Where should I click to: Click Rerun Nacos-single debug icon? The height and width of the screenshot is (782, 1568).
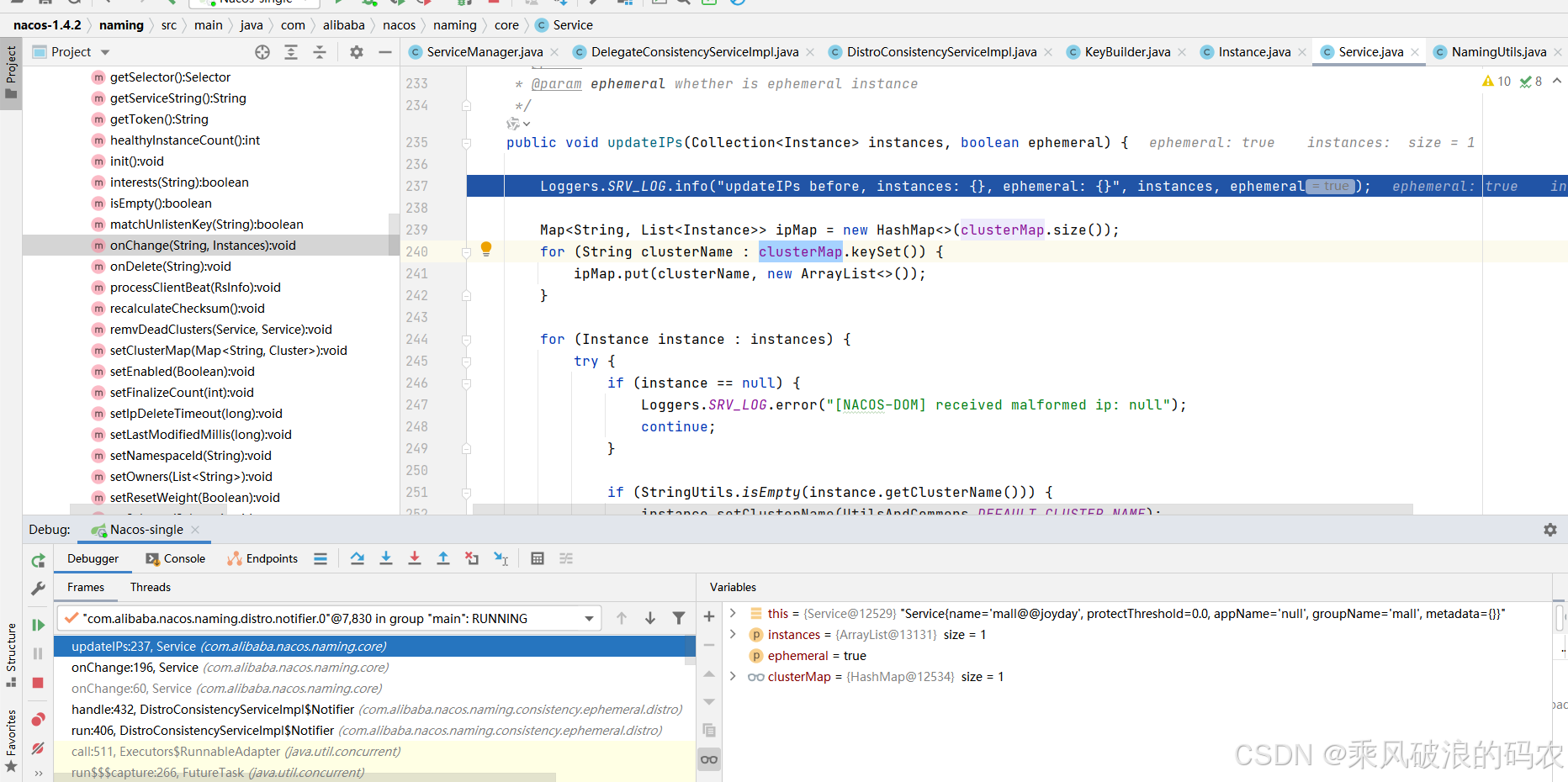click(38, 560)
